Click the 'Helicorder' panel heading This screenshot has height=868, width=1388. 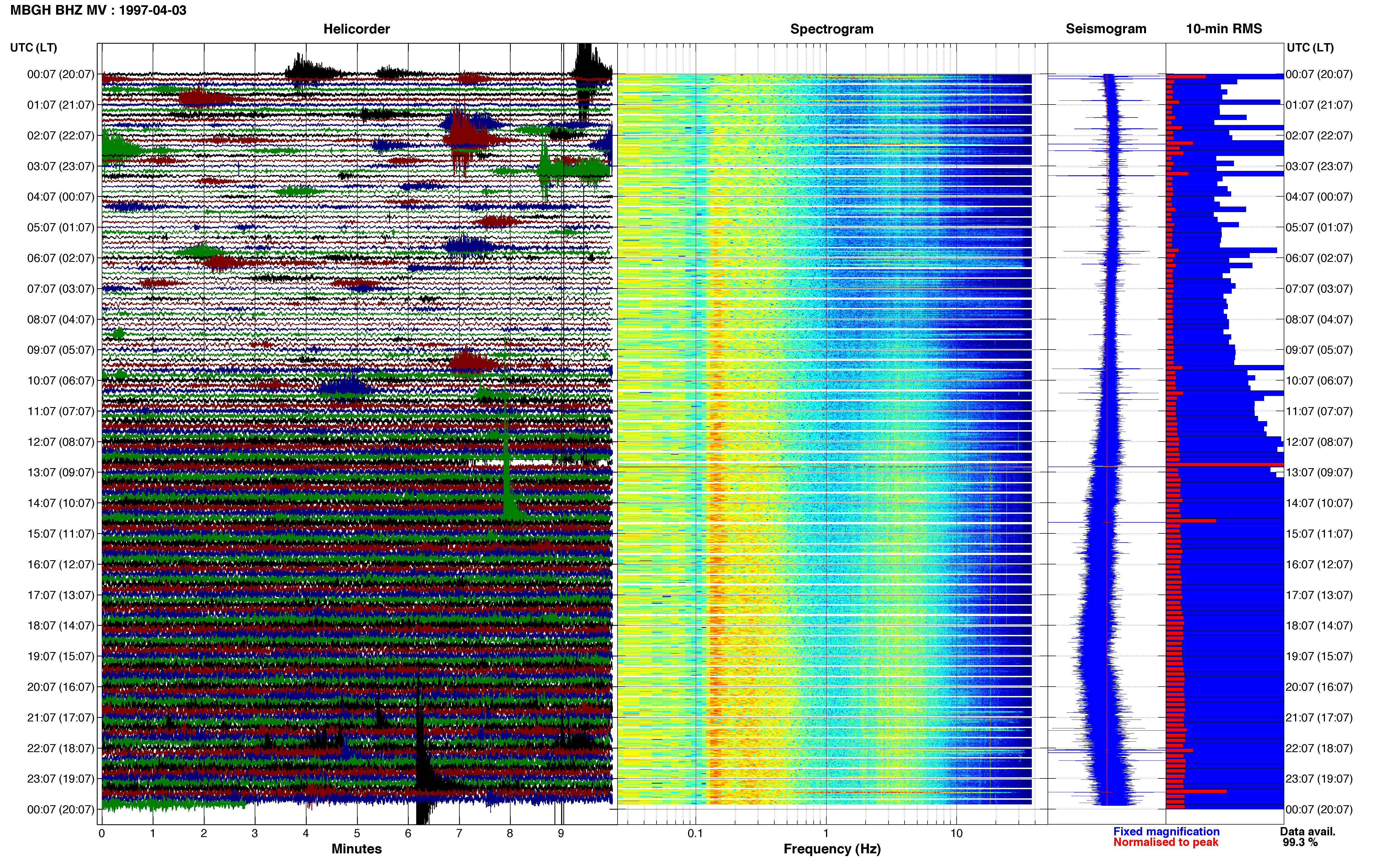click(356, 29)
